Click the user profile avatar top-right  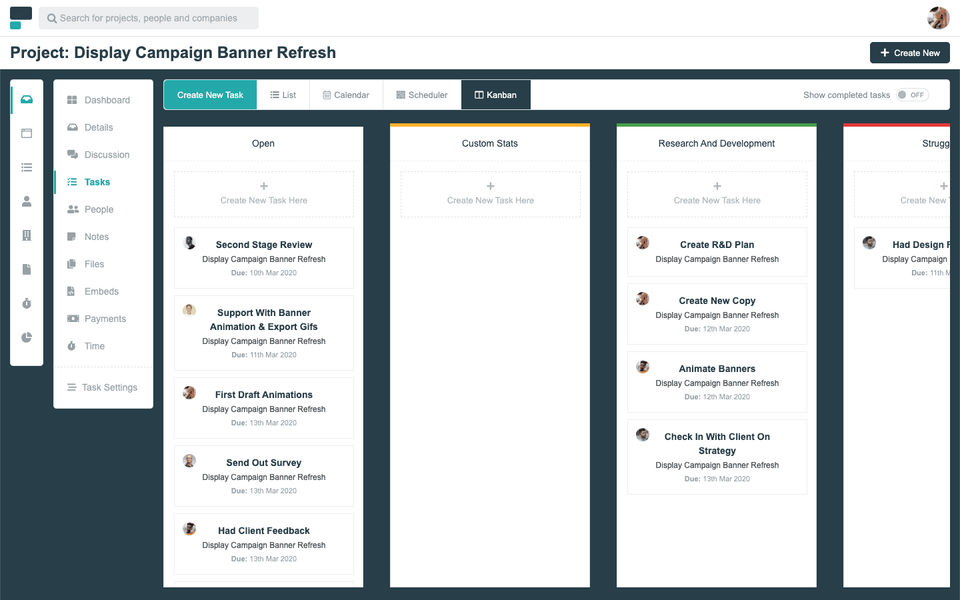[x=937, y=18]
